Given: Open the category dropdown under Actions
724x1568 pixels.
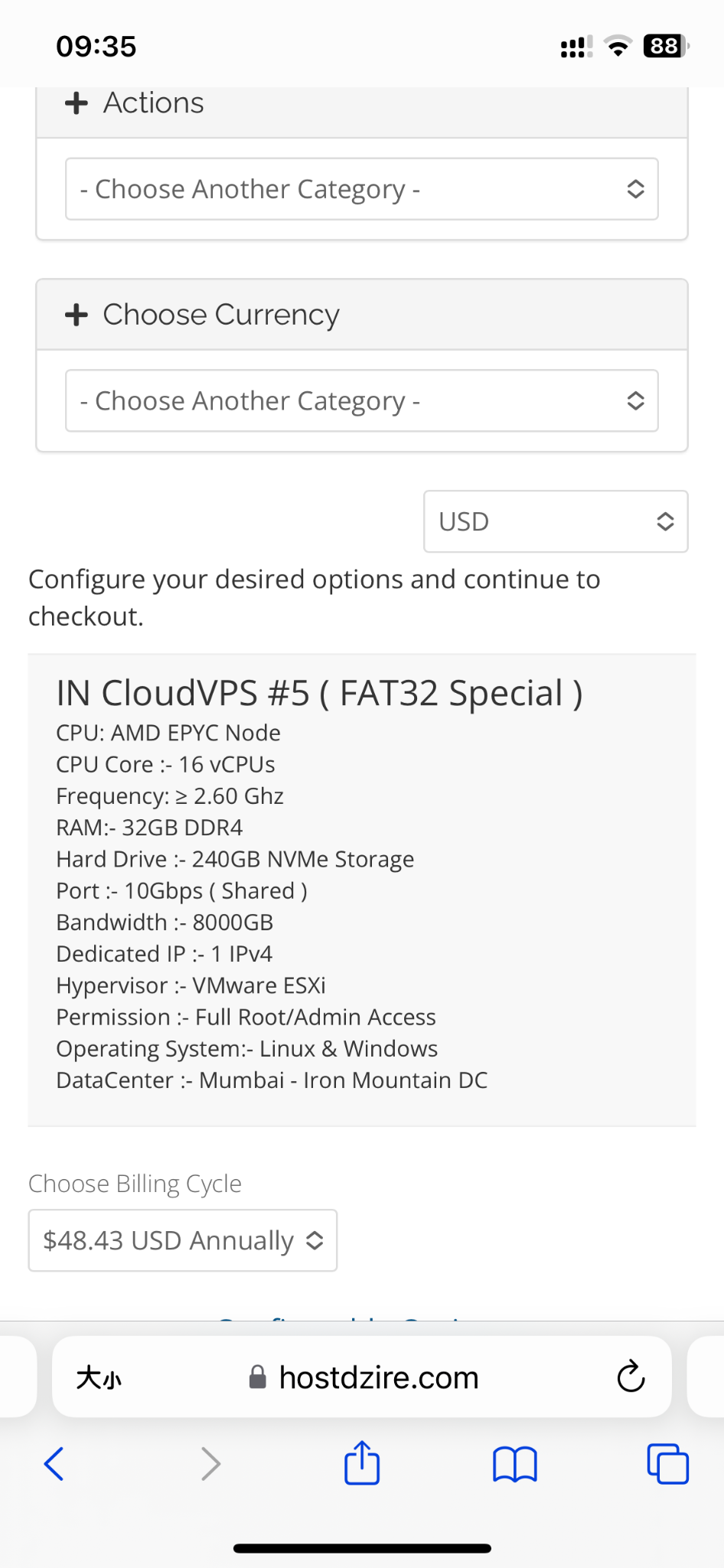Looking at the screenshot, I should (x=362, y=189).
